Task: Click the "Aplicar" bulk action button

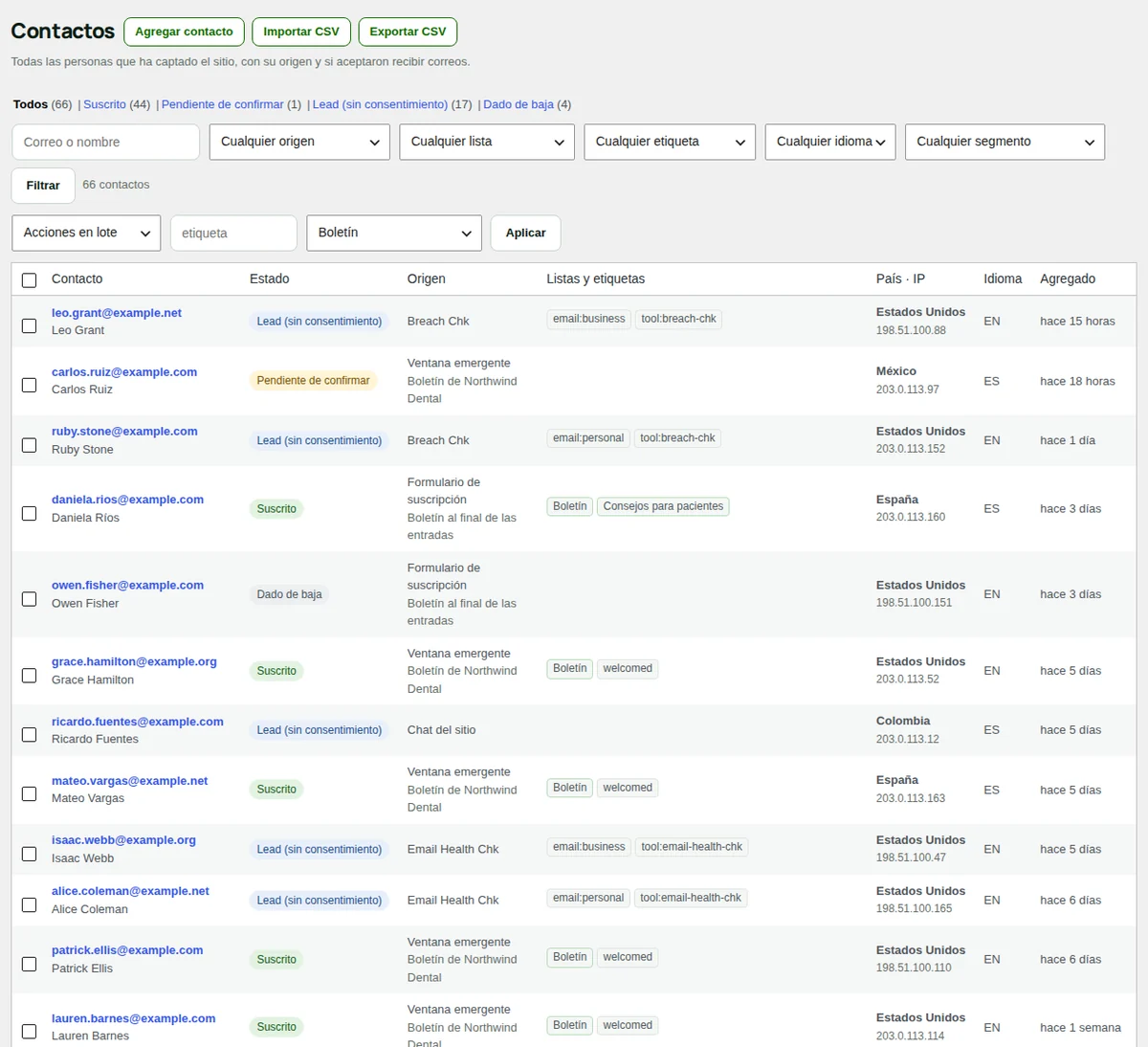Action: [x=525, y=233]
